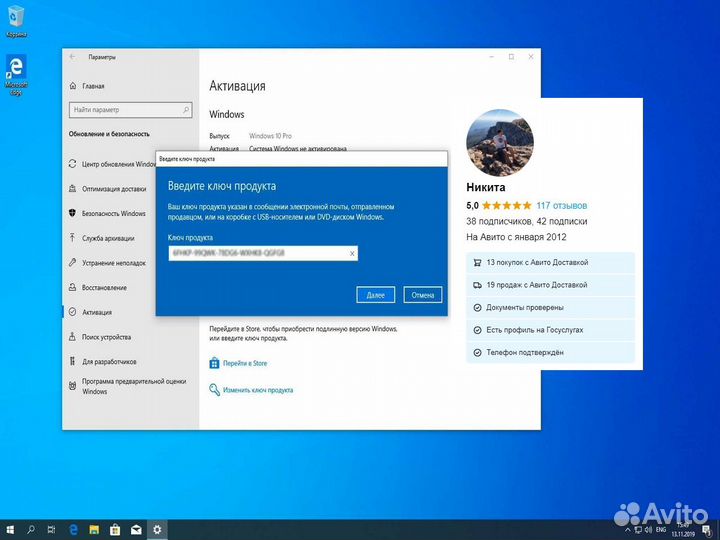Go back using Settings back arrow
The image size is (720, 540).
tap(73, 57)
